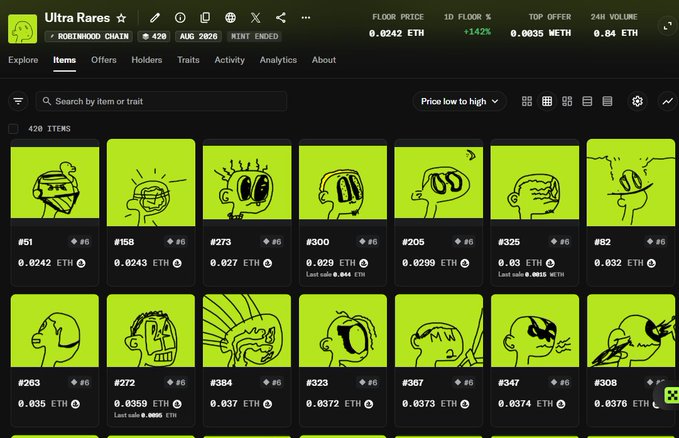Open the more options ellipsis menu

[306, 18]
